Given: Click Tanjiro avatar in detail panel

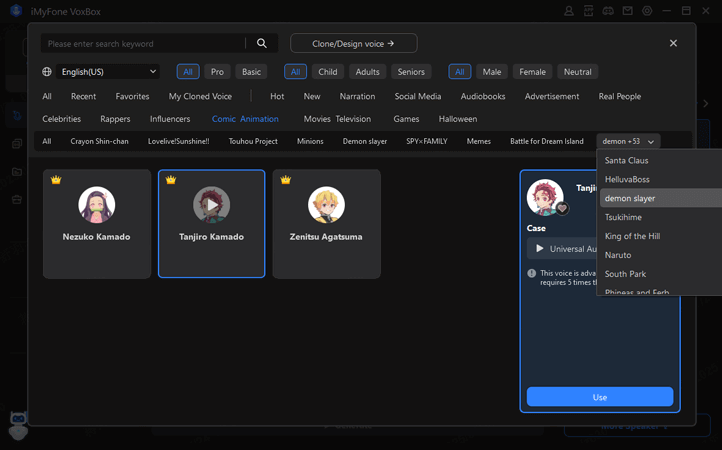Looking at the screenshot, I should click(x=545, y=197).
